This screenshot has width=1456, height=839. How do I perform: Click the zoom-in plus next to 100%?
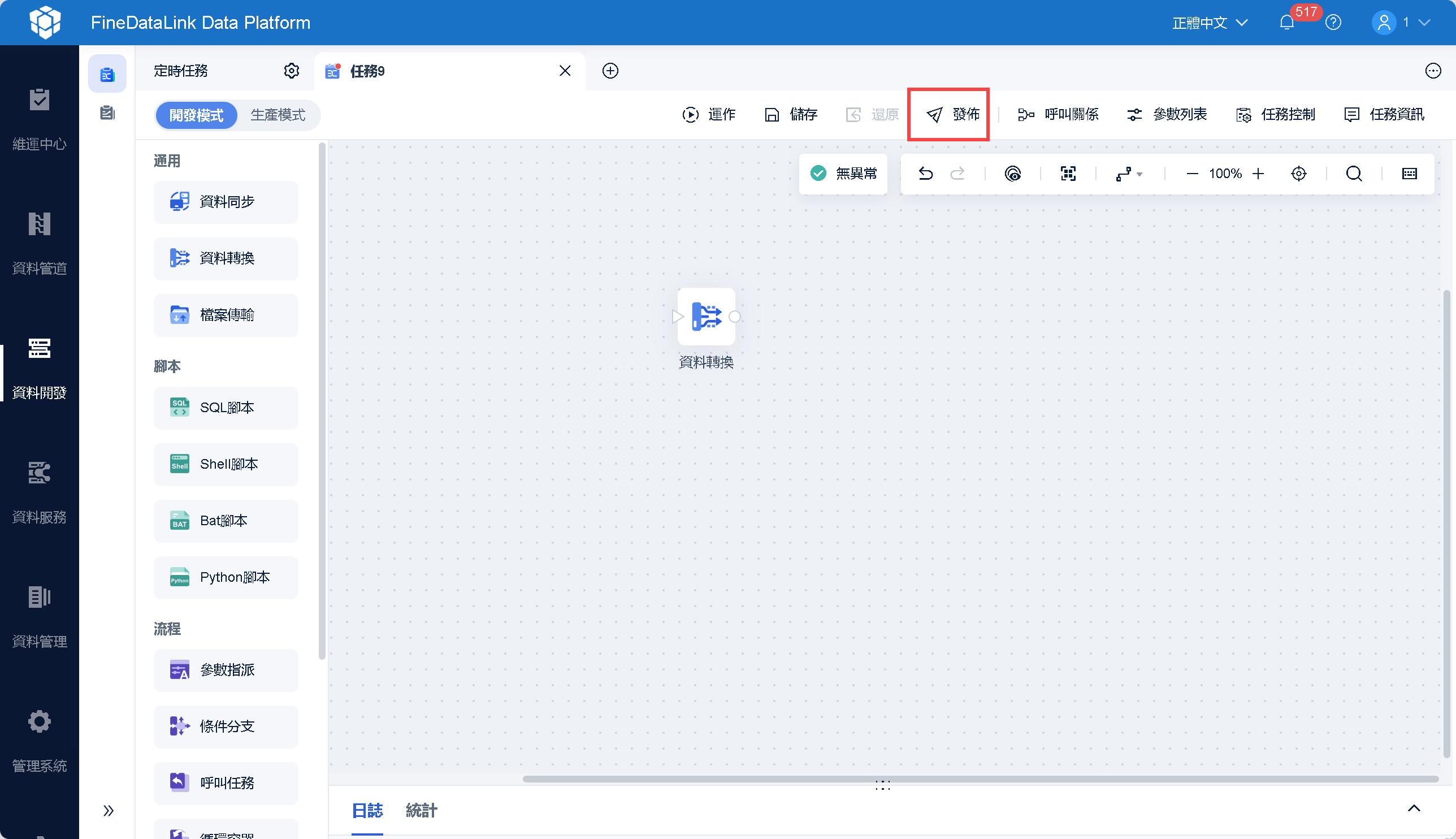click(x=1258, y=174)
